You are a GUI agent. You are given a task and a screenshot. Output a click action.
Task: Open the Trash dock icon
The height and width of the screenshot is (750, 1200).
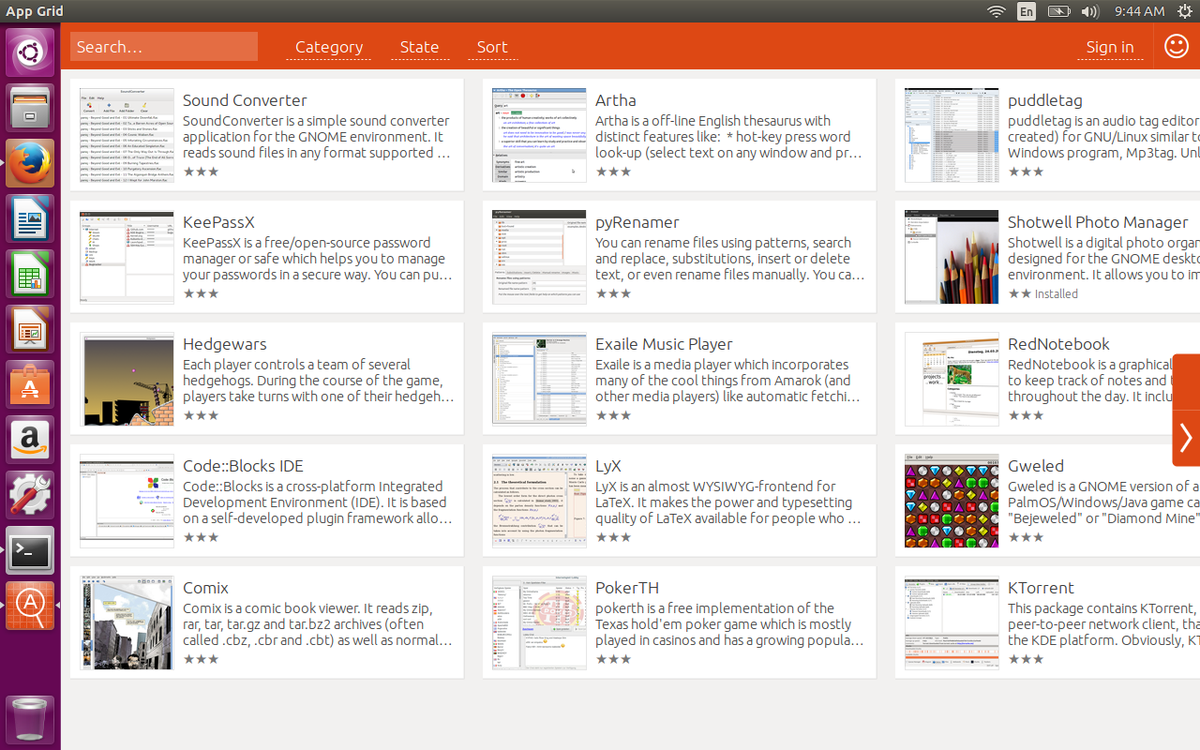(30, 720)
